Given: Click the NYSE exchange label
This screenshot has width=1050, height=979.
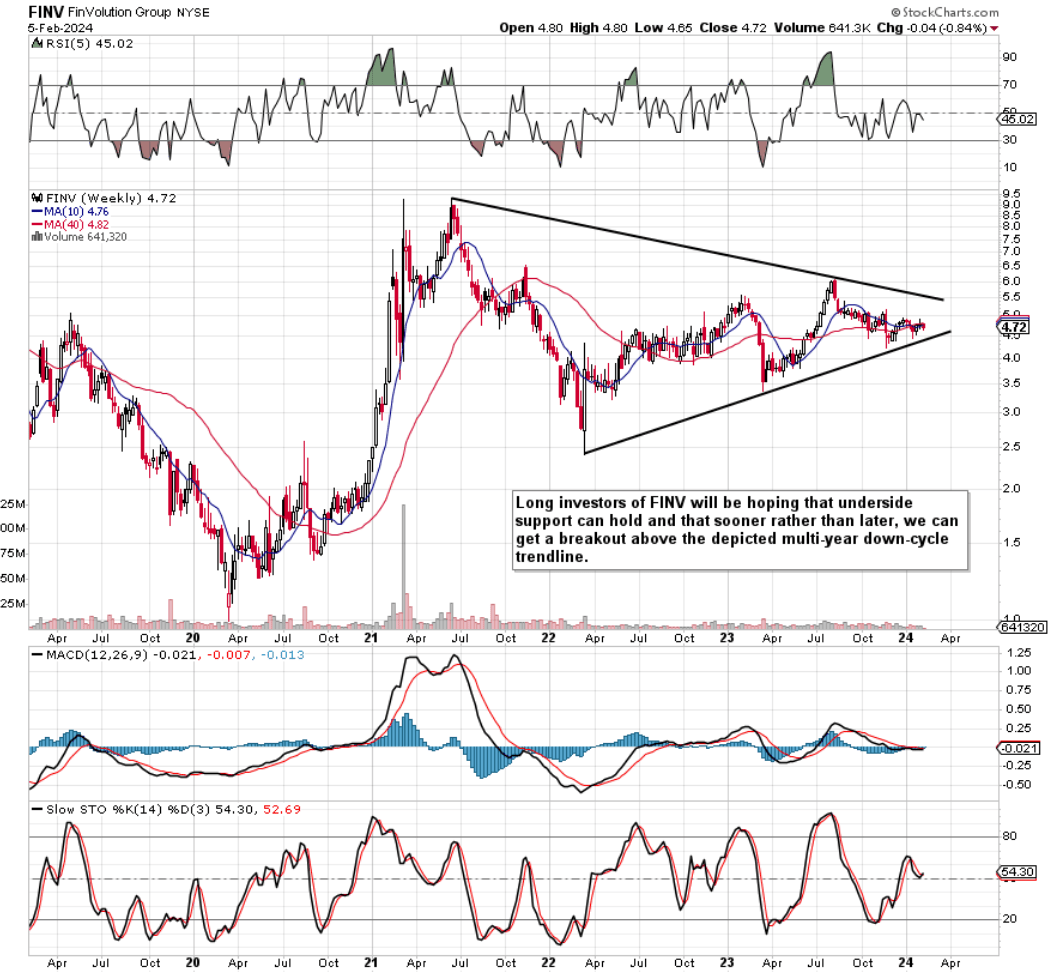Looking at the screenshot, I should 195,12.
